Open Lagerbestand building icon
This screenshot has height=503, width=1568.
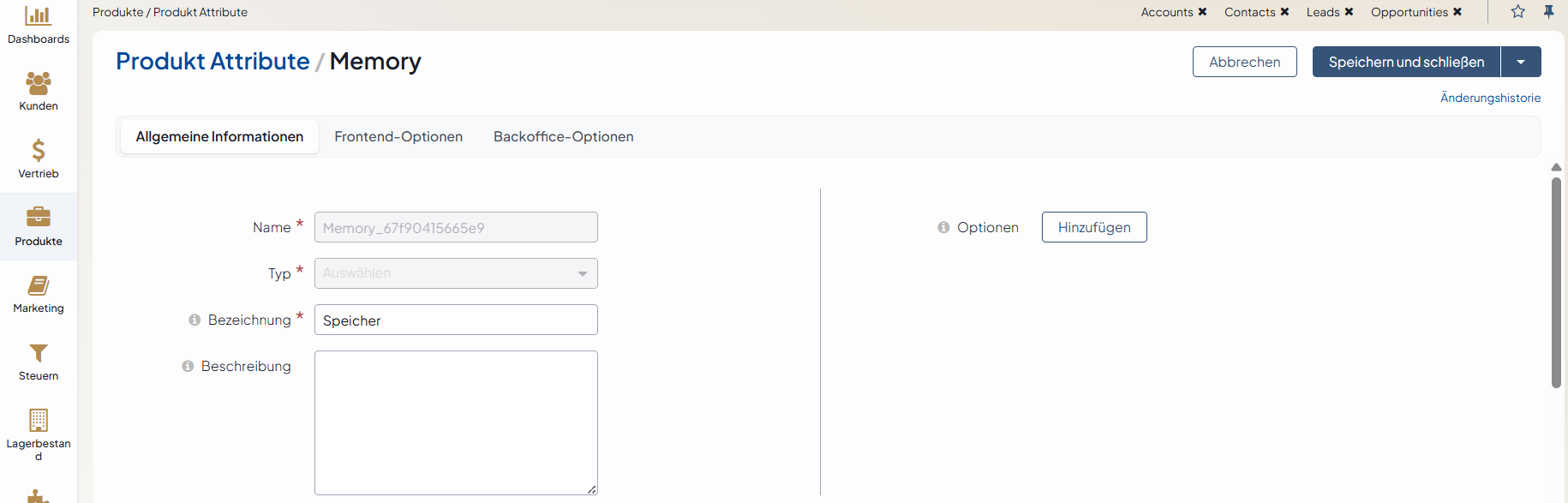tap(38, 420)
